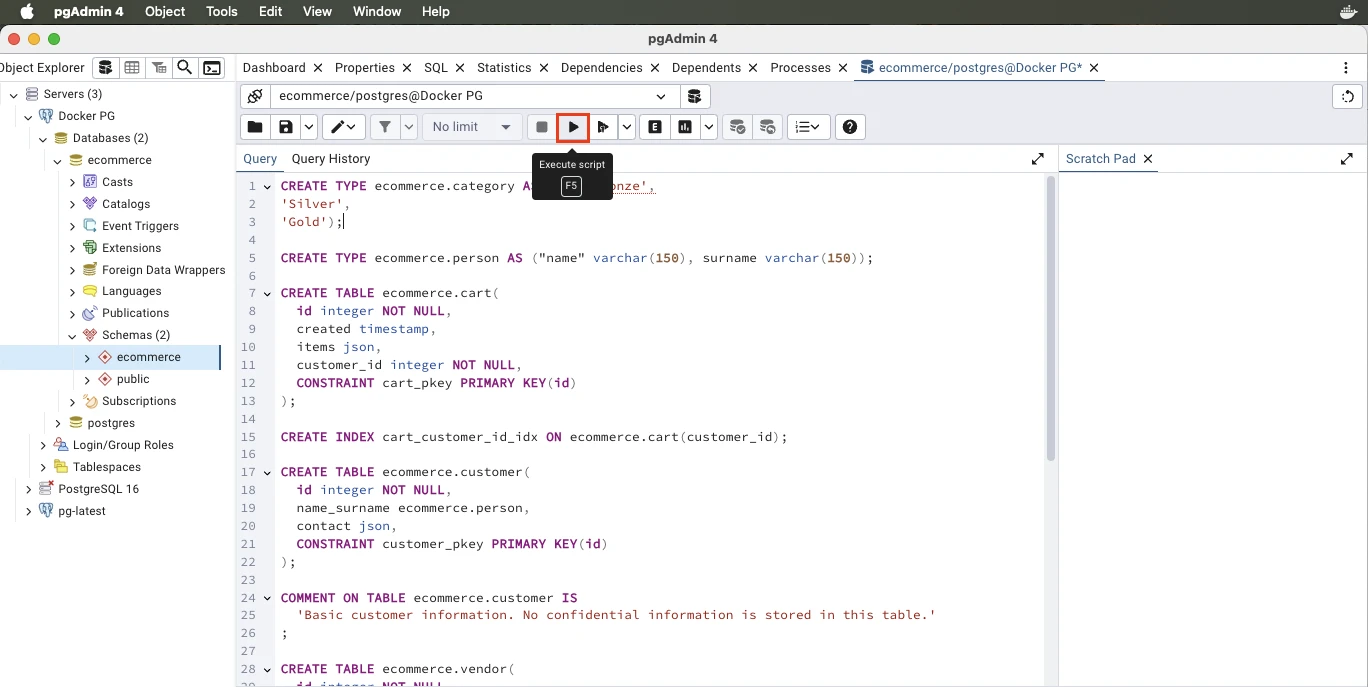This screenshot has height=687, width=1368.
Task: Commit the transaction using the database-check icon
Action: point(737,127)
